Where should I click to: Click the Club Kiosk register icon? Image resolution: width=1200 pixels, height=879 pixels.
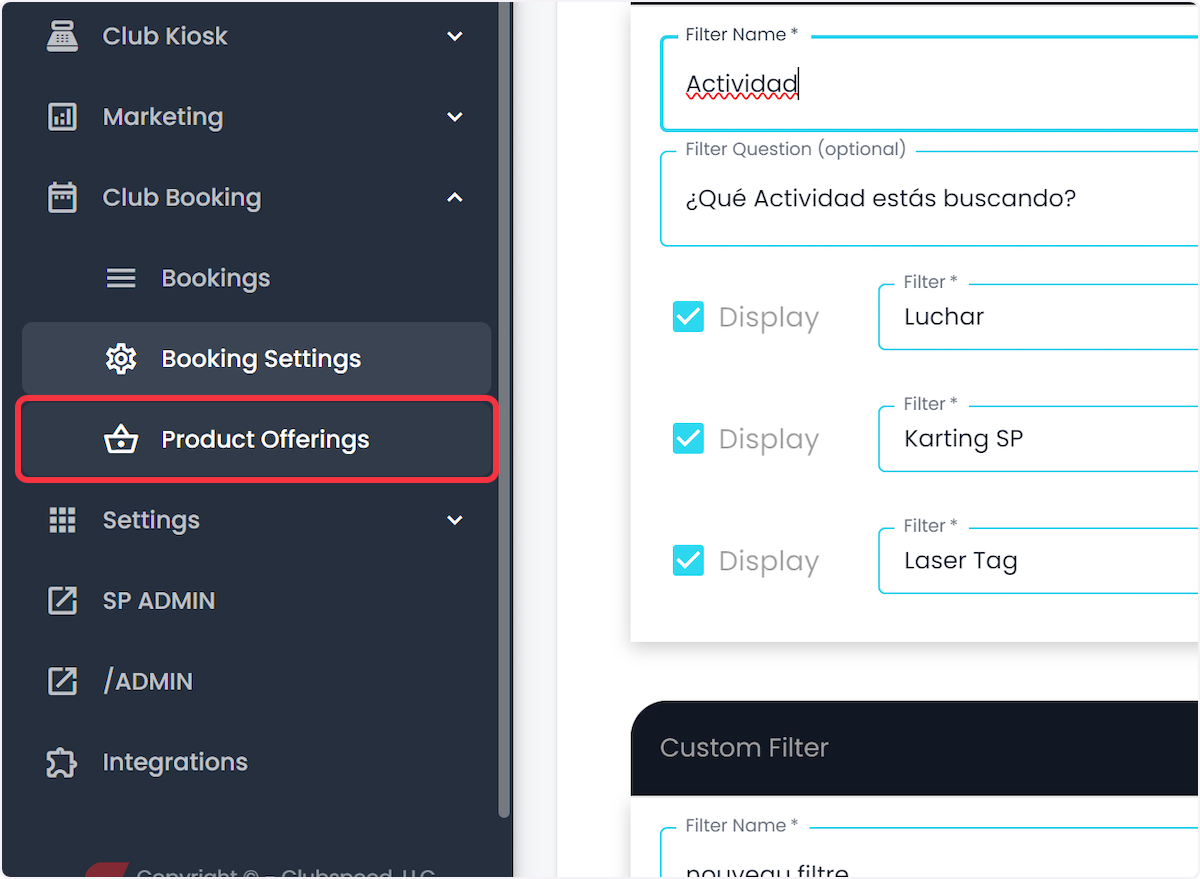tap(62, 36)
